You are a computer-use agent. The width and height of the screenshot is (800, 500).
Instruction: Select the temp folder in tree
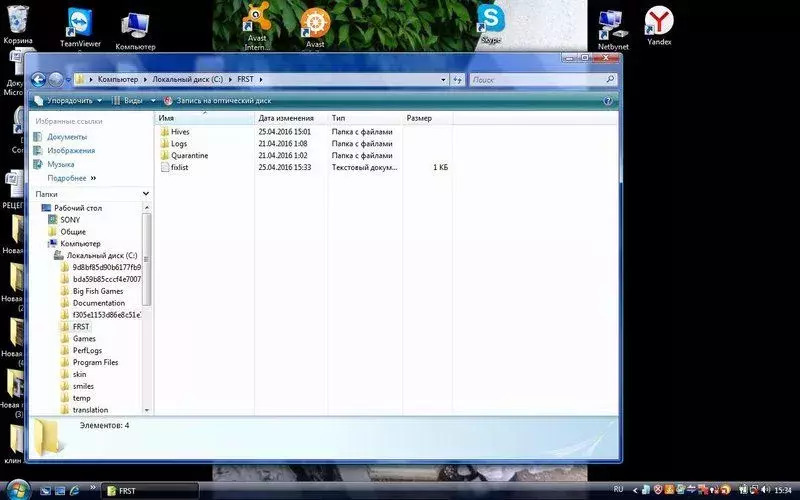point(81,398)
